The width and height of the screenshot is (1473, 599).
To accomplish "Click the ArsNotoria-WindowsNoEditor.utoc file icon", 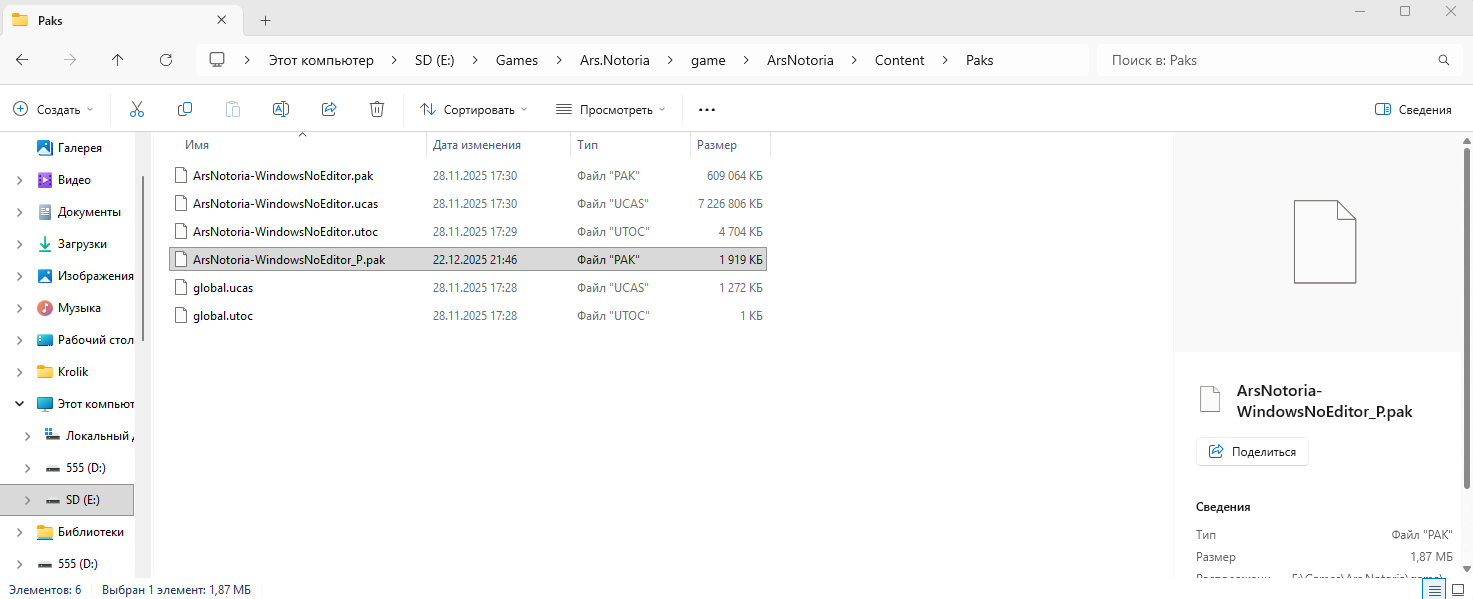I will click(181, 231).
